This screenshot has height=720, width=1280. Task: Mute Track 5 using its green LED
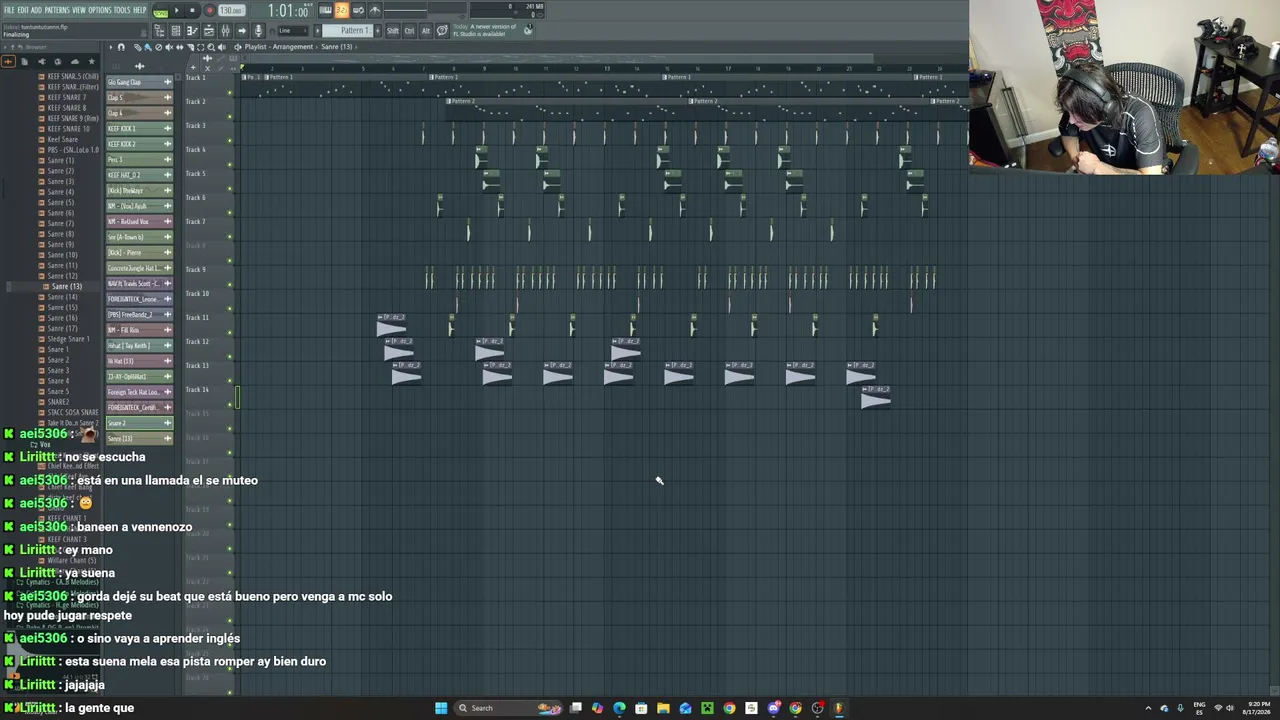(x=230, y=190)
